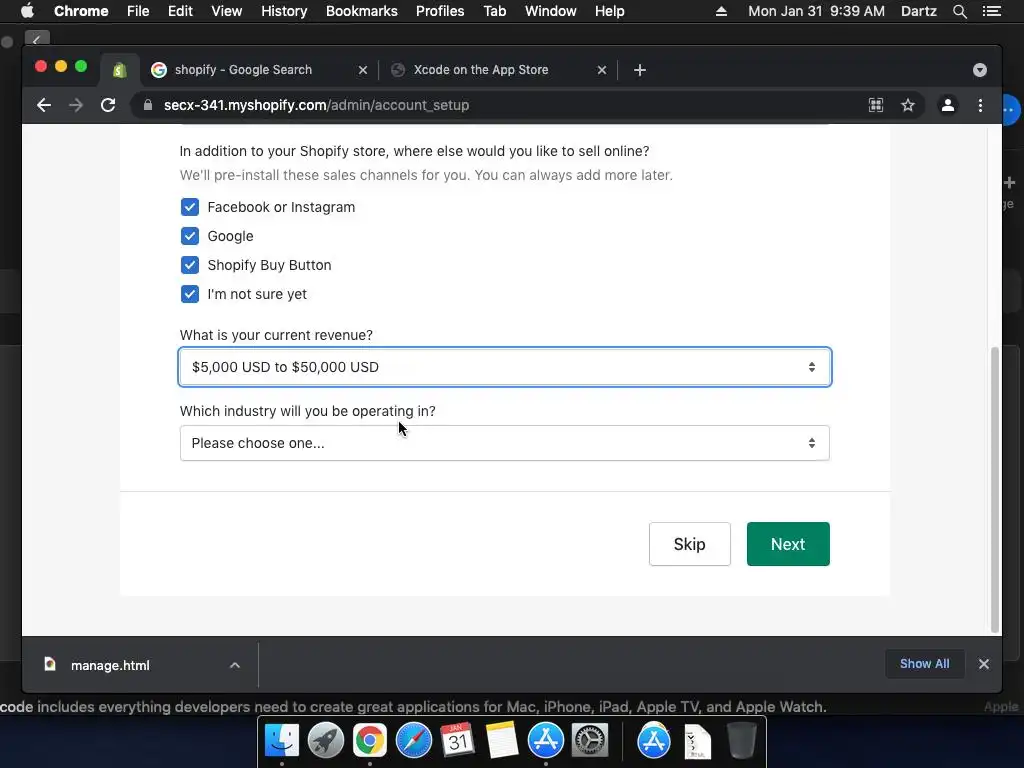Open Notes from the Dock

coord(502,741)
